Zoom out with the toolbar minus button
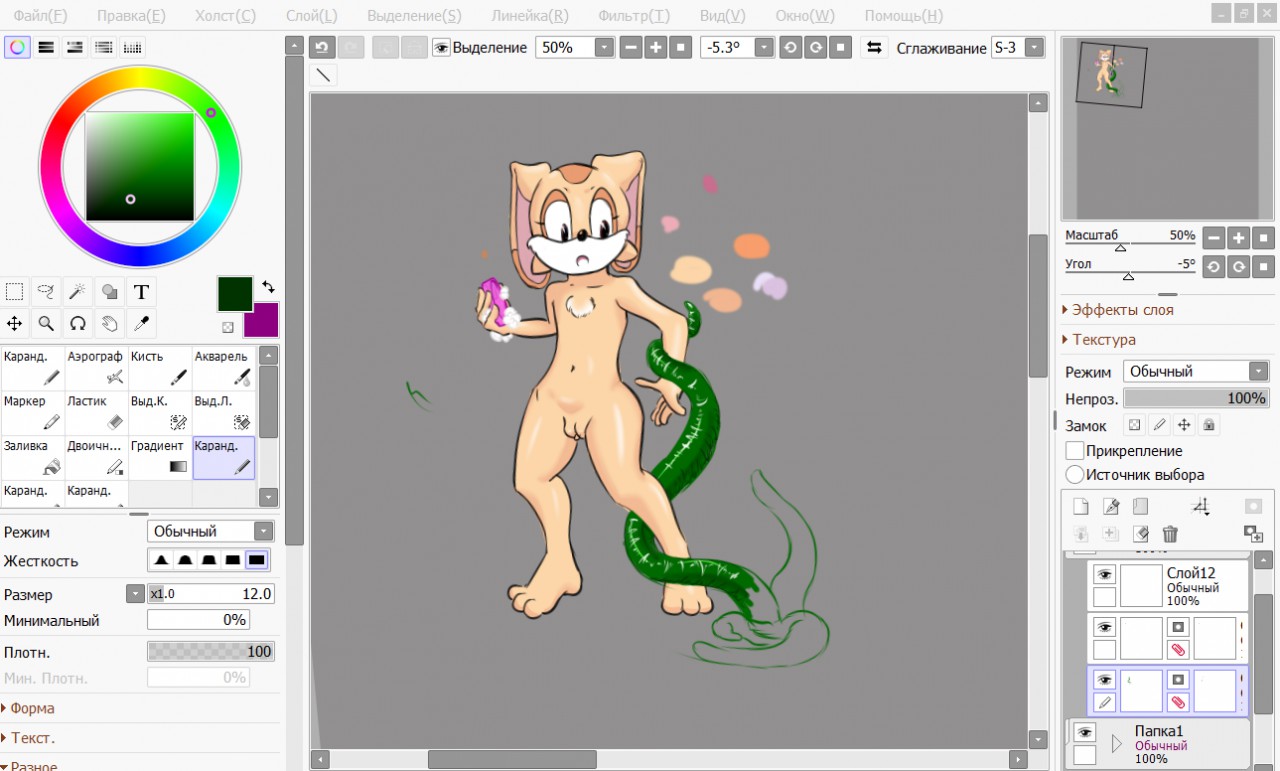1280x771 pixels. [630, 47]
